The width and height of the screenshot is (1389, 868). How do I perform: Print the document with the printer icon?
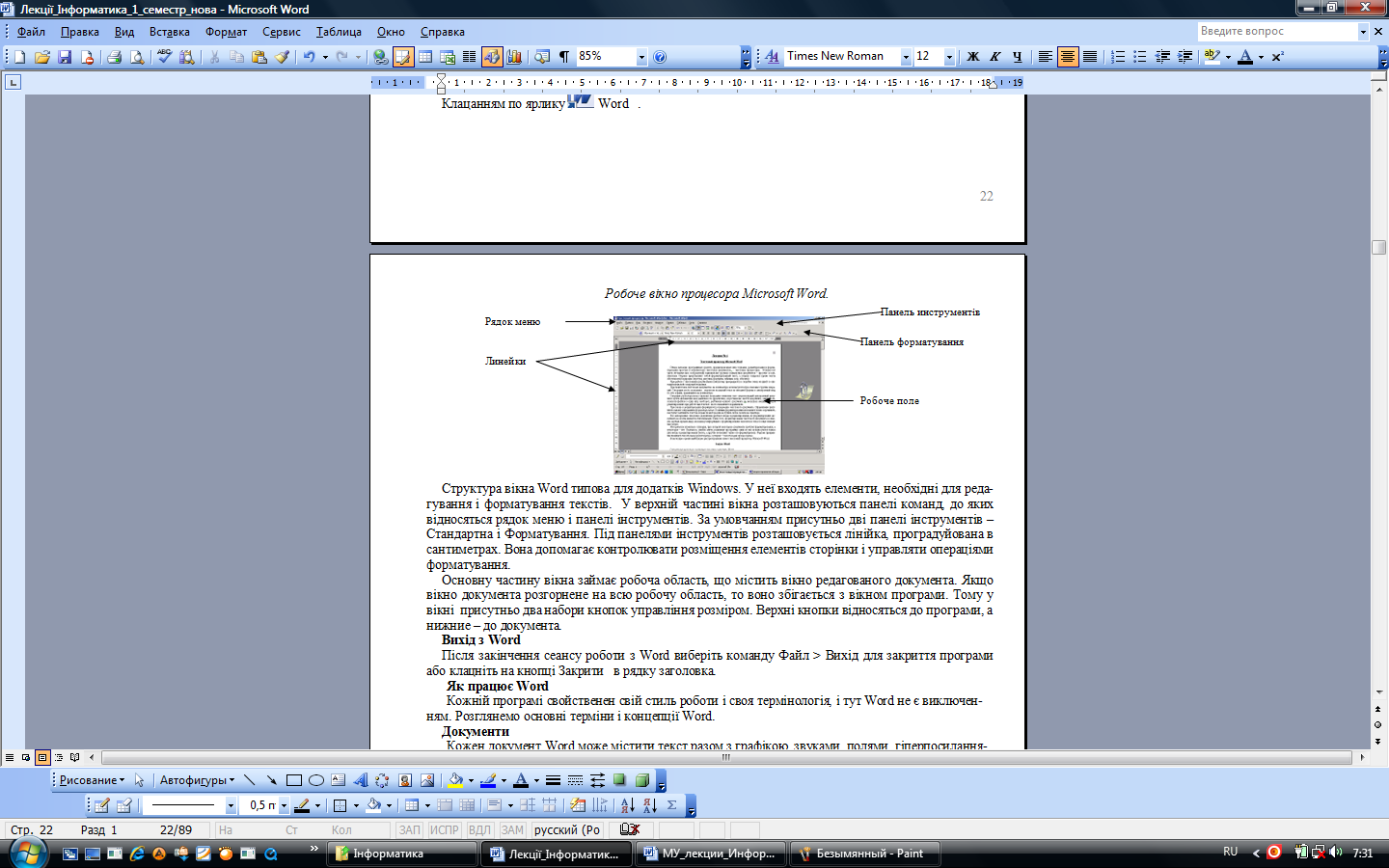114,57
